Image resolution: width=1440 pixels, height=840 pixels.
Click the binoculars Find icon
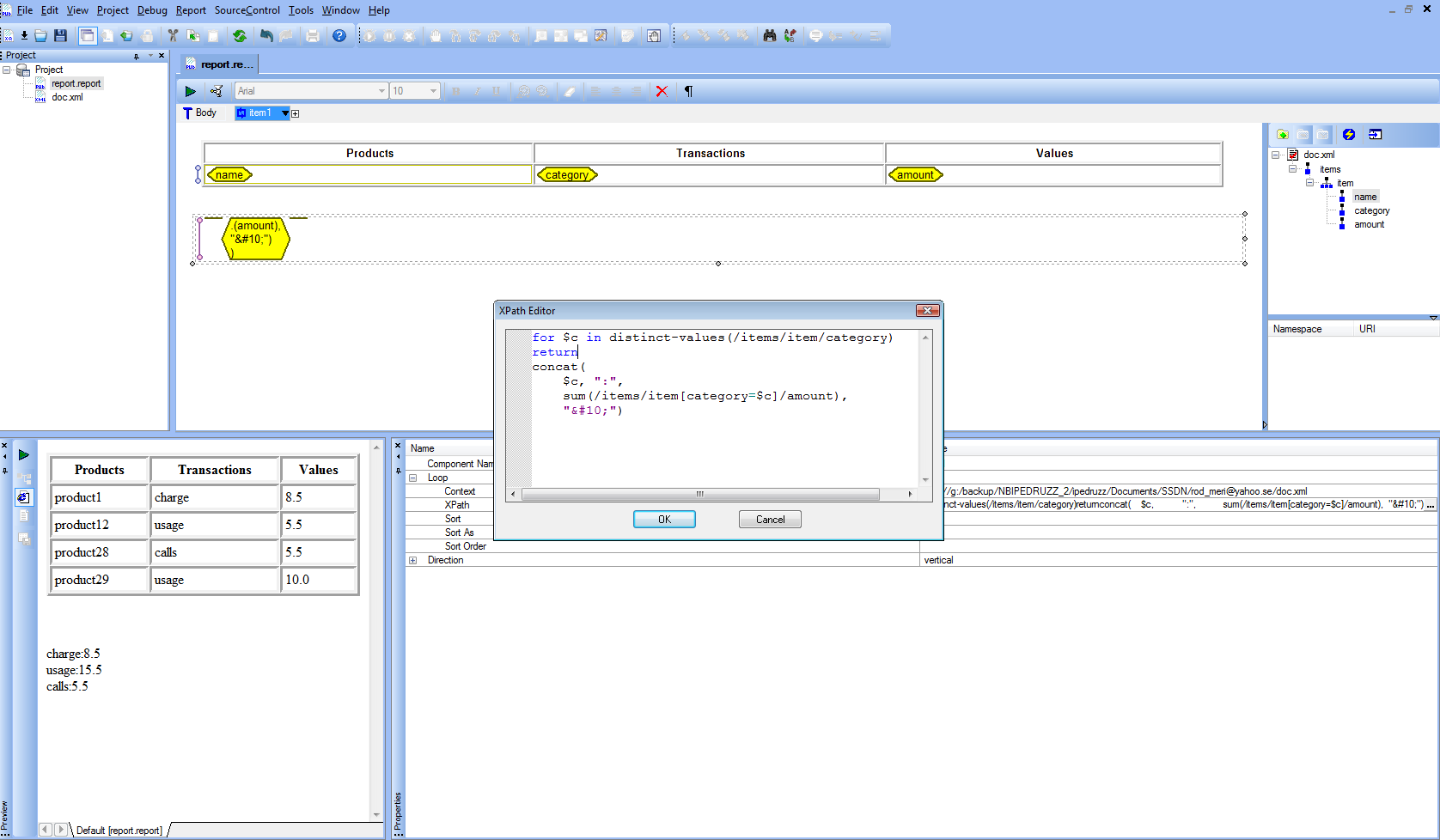tap(770, 36)
